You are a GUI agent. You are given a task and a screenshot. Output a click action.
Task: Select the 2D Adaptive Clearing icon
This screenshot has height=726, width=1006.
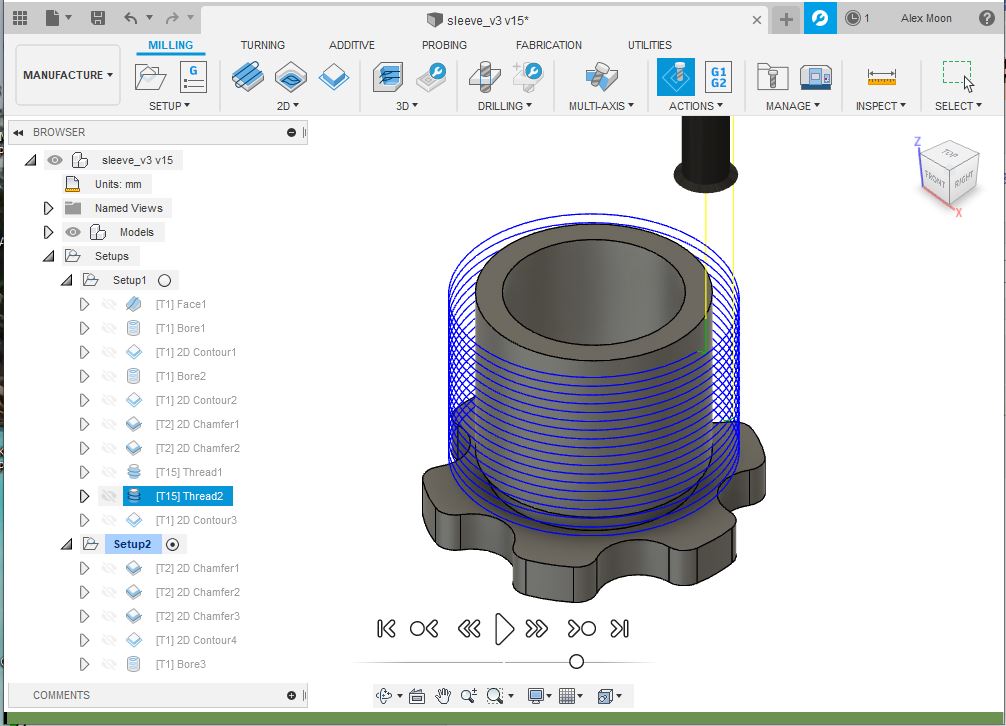click(x=248, y=76)
